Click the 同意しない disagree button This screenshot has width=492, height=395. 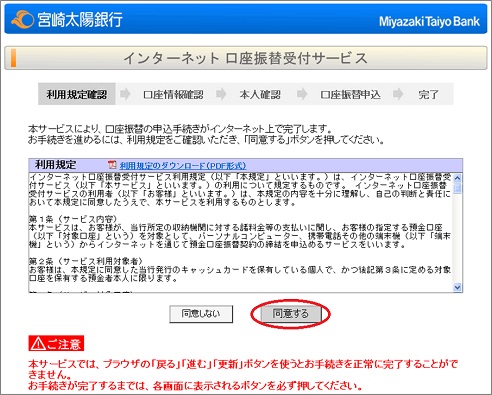pos(201,314)
